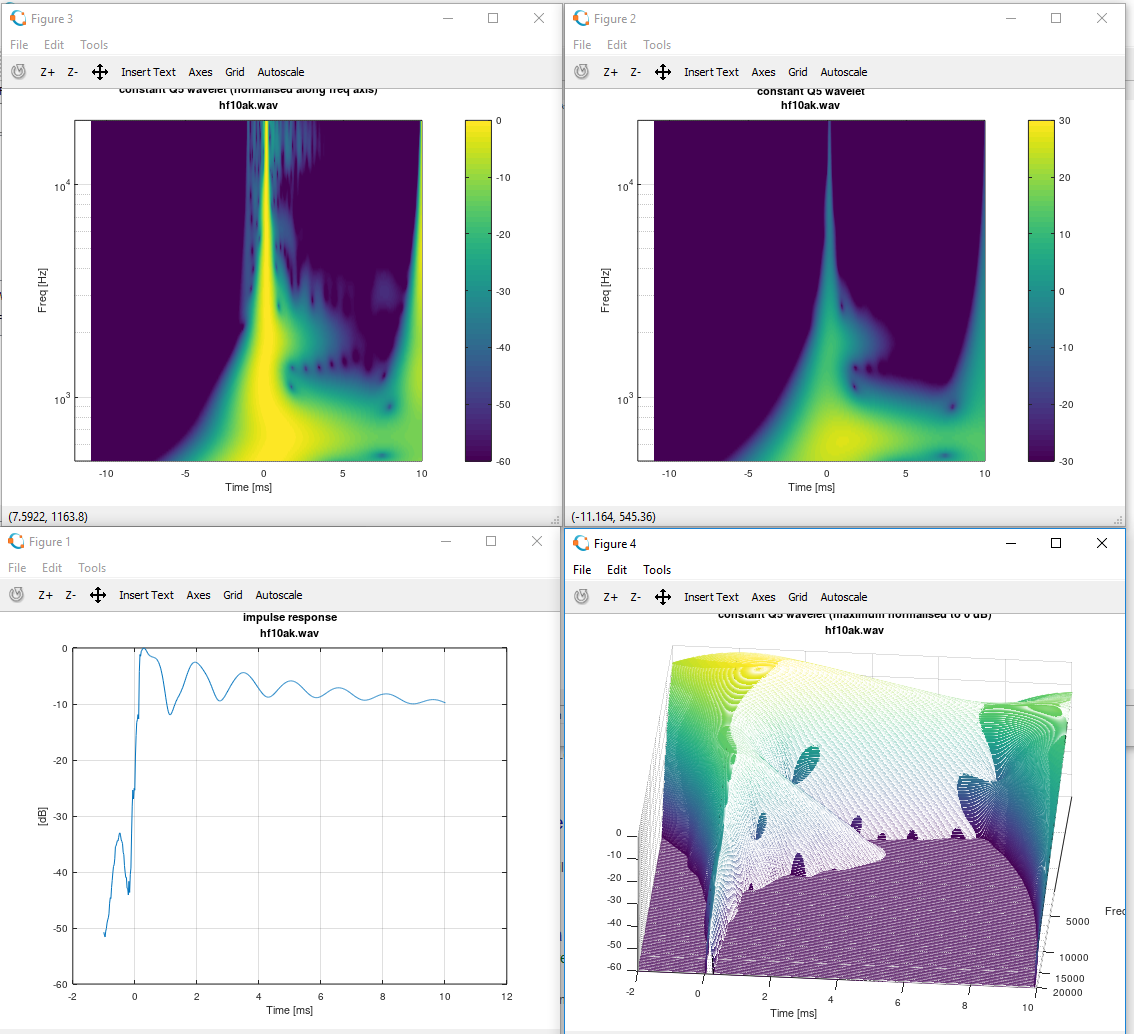Toggle Grid in Figure 3 toolbar

tap(234, 72)
